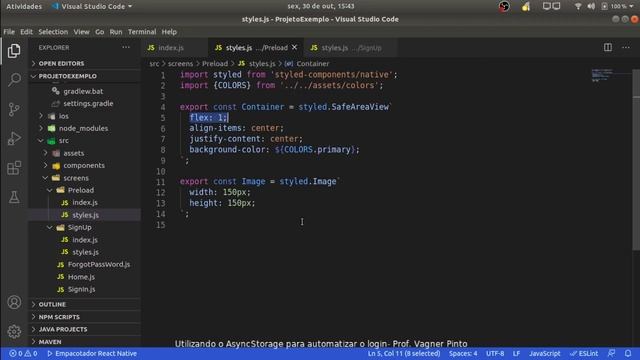
Task: Click the ESLint status bar item
Action: 584,353
